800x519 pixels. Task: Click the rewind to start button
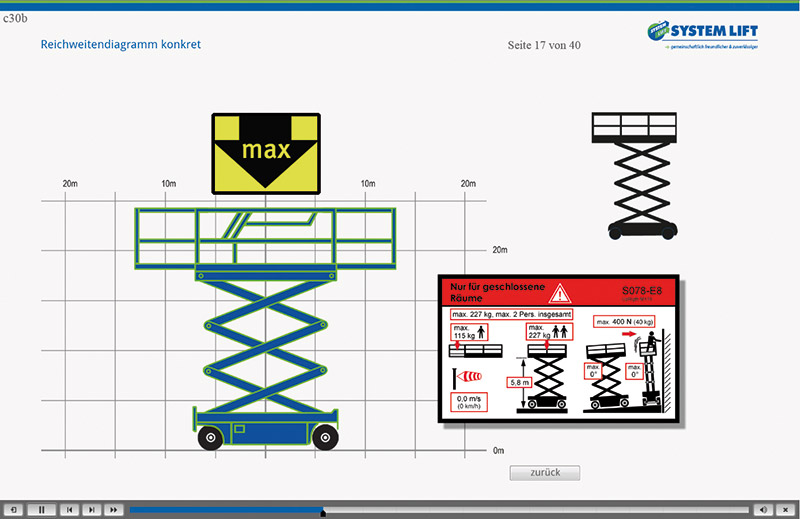15,510
